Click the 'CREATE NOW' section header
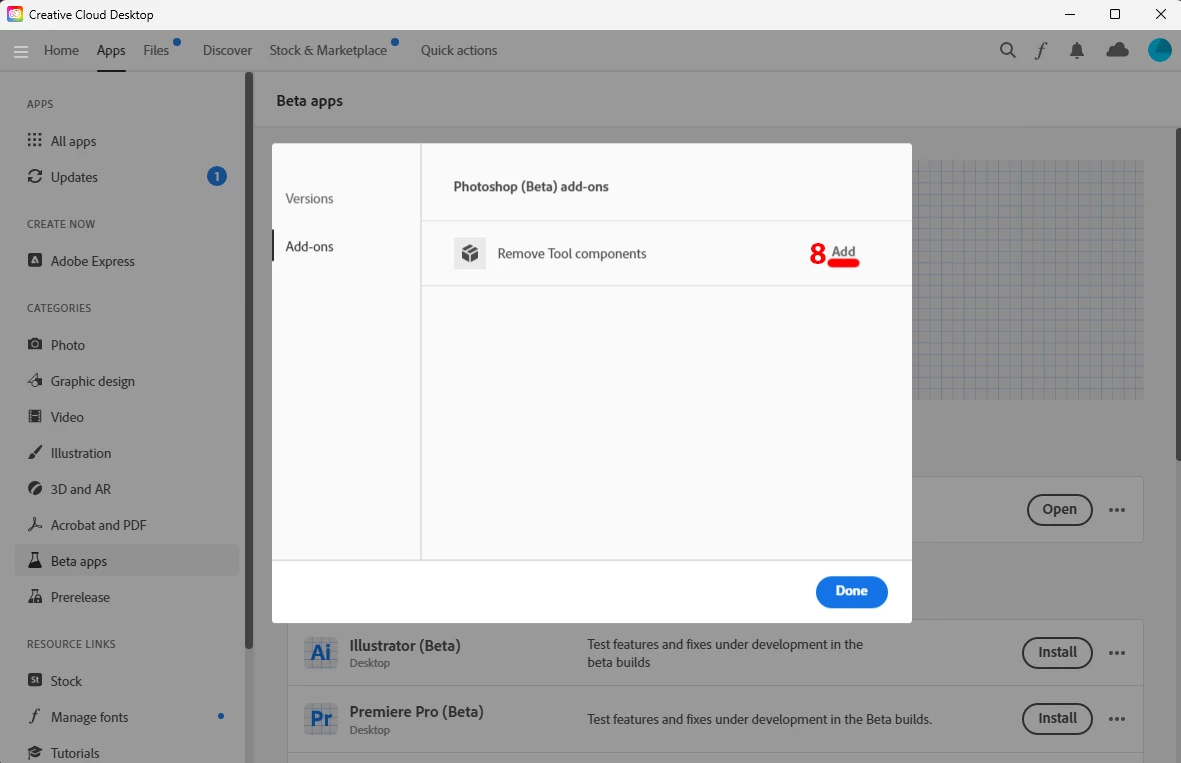Viewport: 1181px width, 763px height. point(61,224)
